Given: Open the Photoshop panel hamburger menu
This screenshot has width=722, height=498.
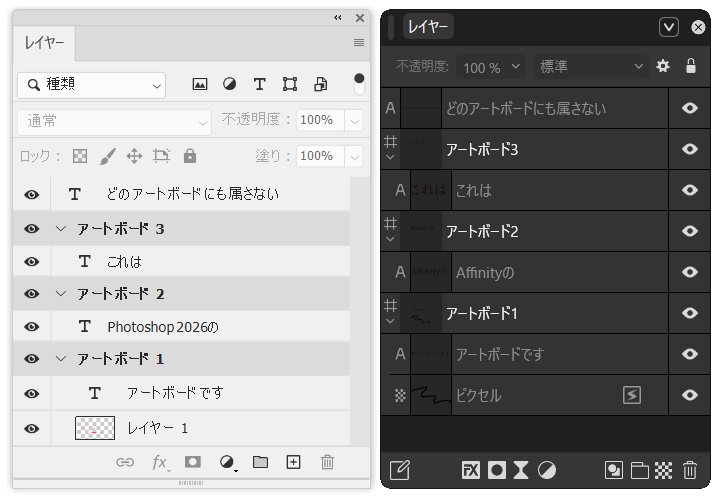Looking at the screenshot, I should (x=358, y=43).
